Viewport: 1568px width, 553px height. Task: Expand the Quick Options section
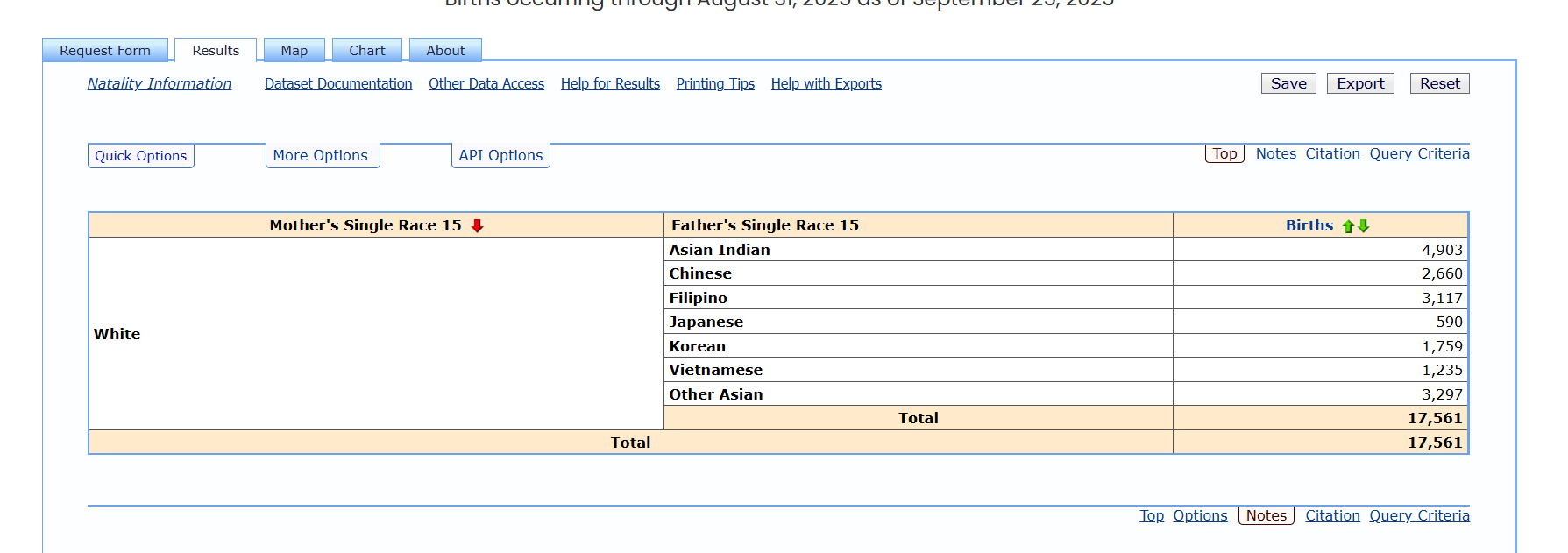(140, 156)
